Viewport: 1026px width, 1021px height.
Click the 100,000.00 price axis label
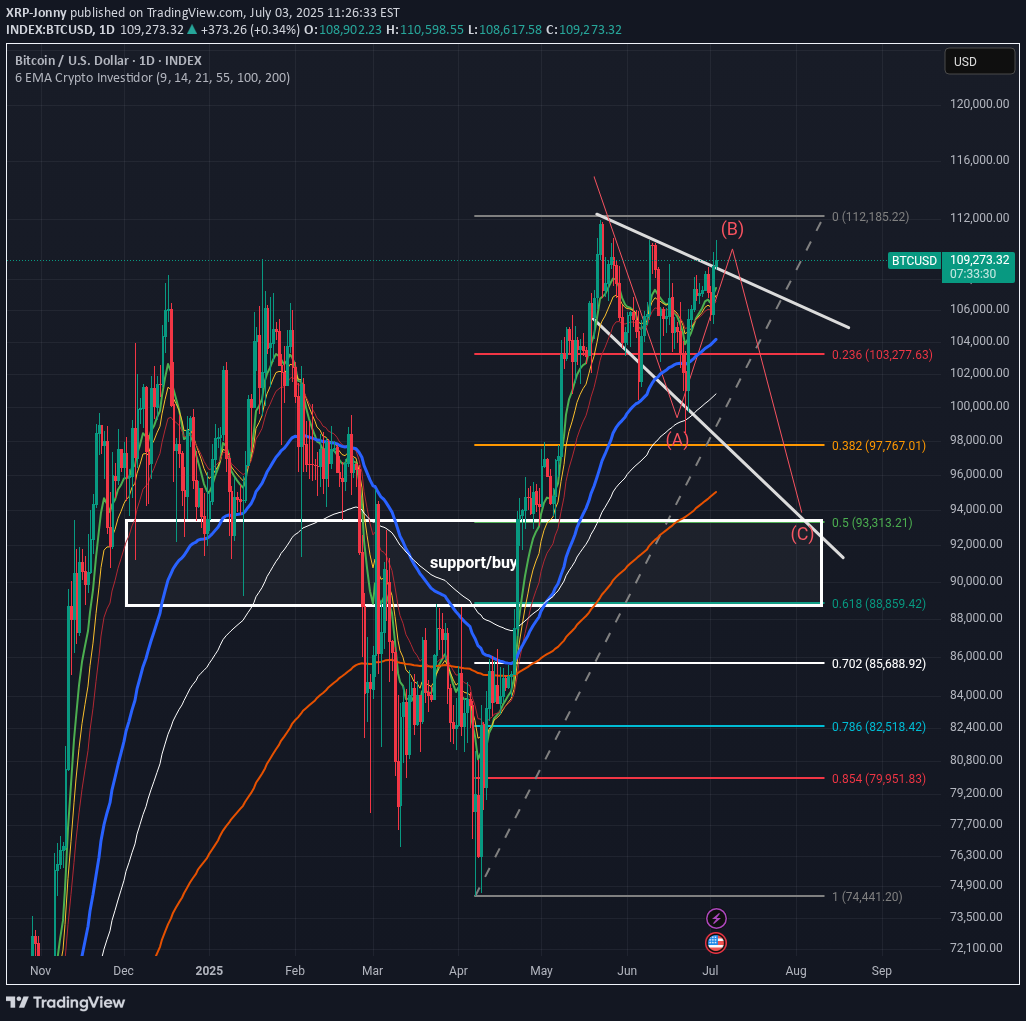(980, 406)
